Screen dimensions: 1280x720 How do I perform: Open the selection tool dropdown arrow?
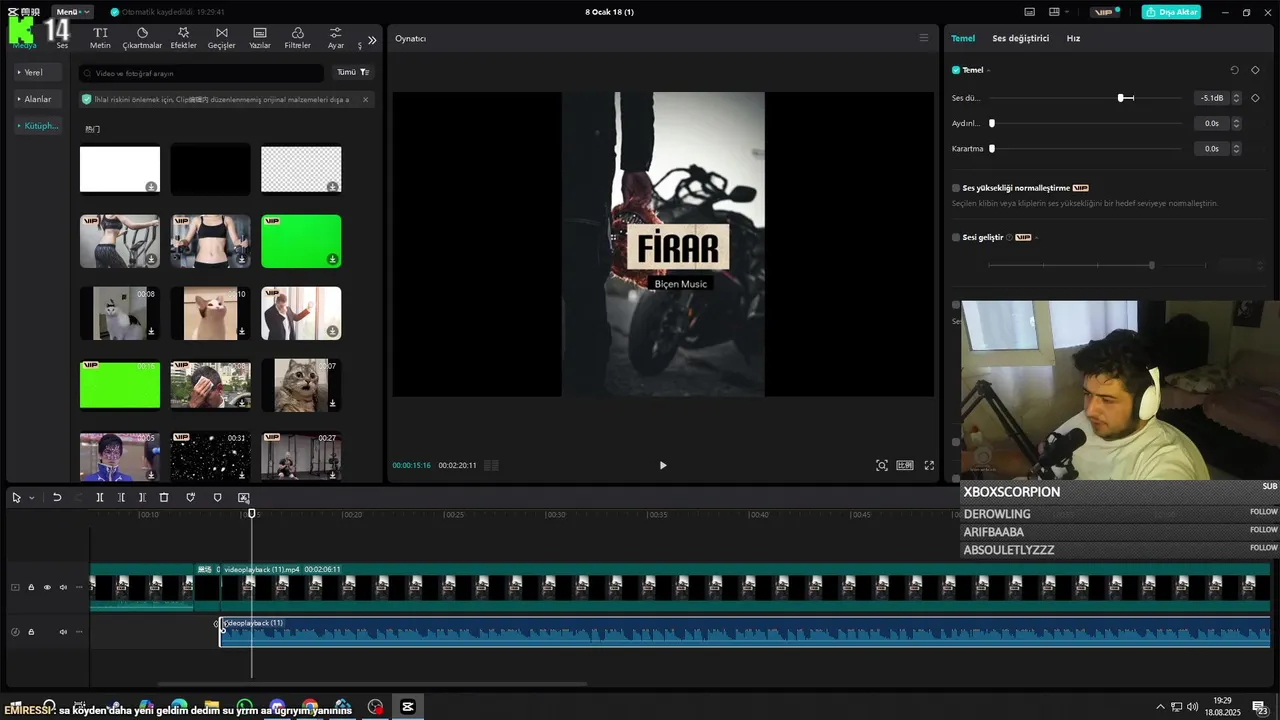[x=32, y=498]
